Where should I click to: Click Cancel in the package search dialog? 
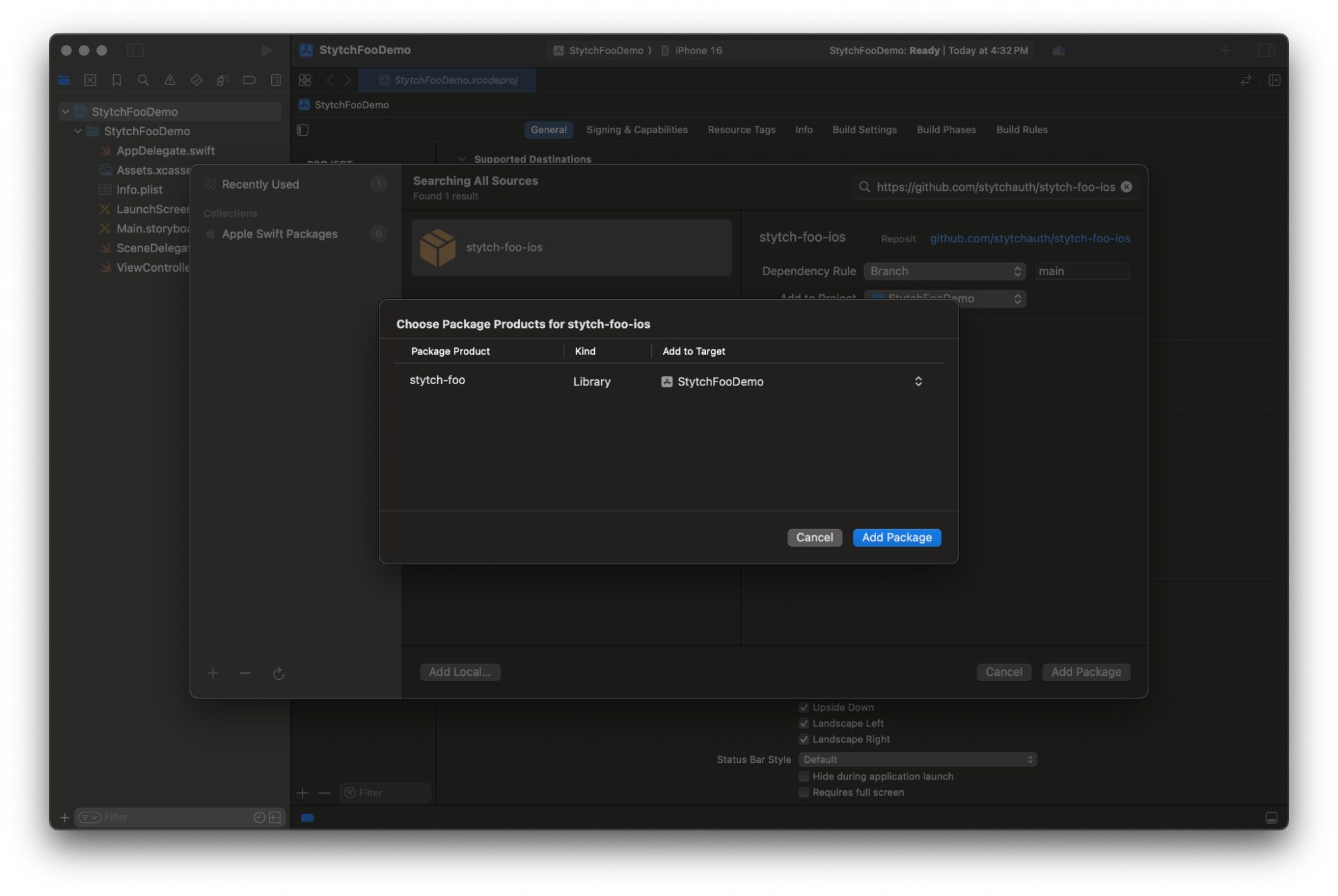click(1003, 672)
